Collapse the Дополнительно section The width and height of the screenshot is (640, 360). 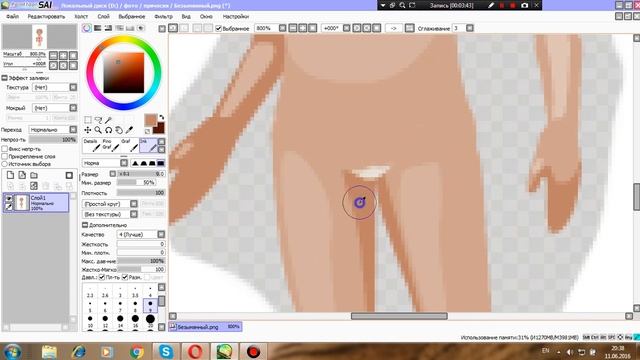(x=85, y=225)
